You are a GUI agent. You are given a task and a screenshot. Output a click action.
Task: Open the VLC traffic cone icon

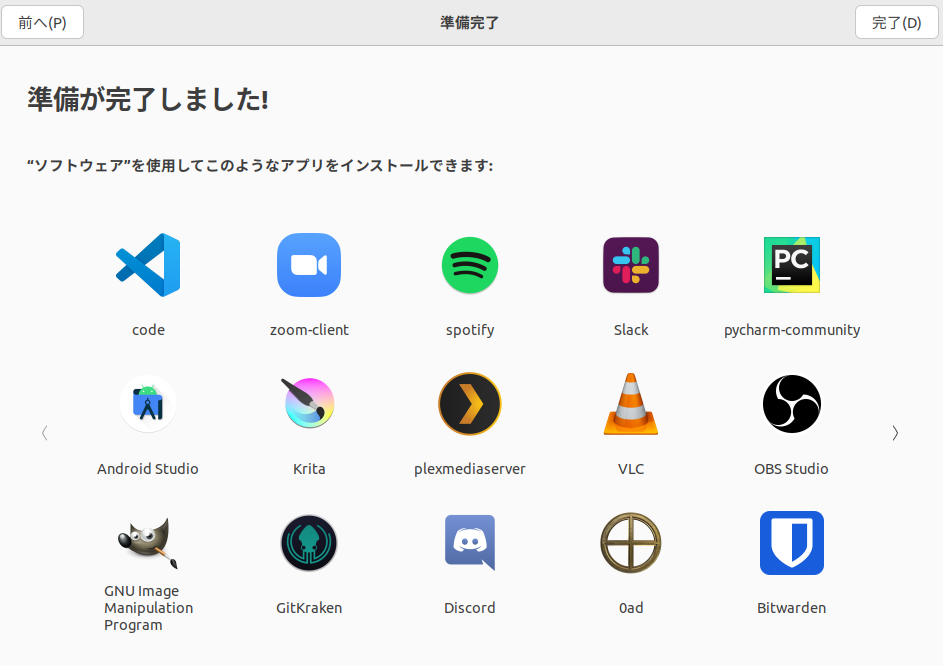tap(631, 404)
